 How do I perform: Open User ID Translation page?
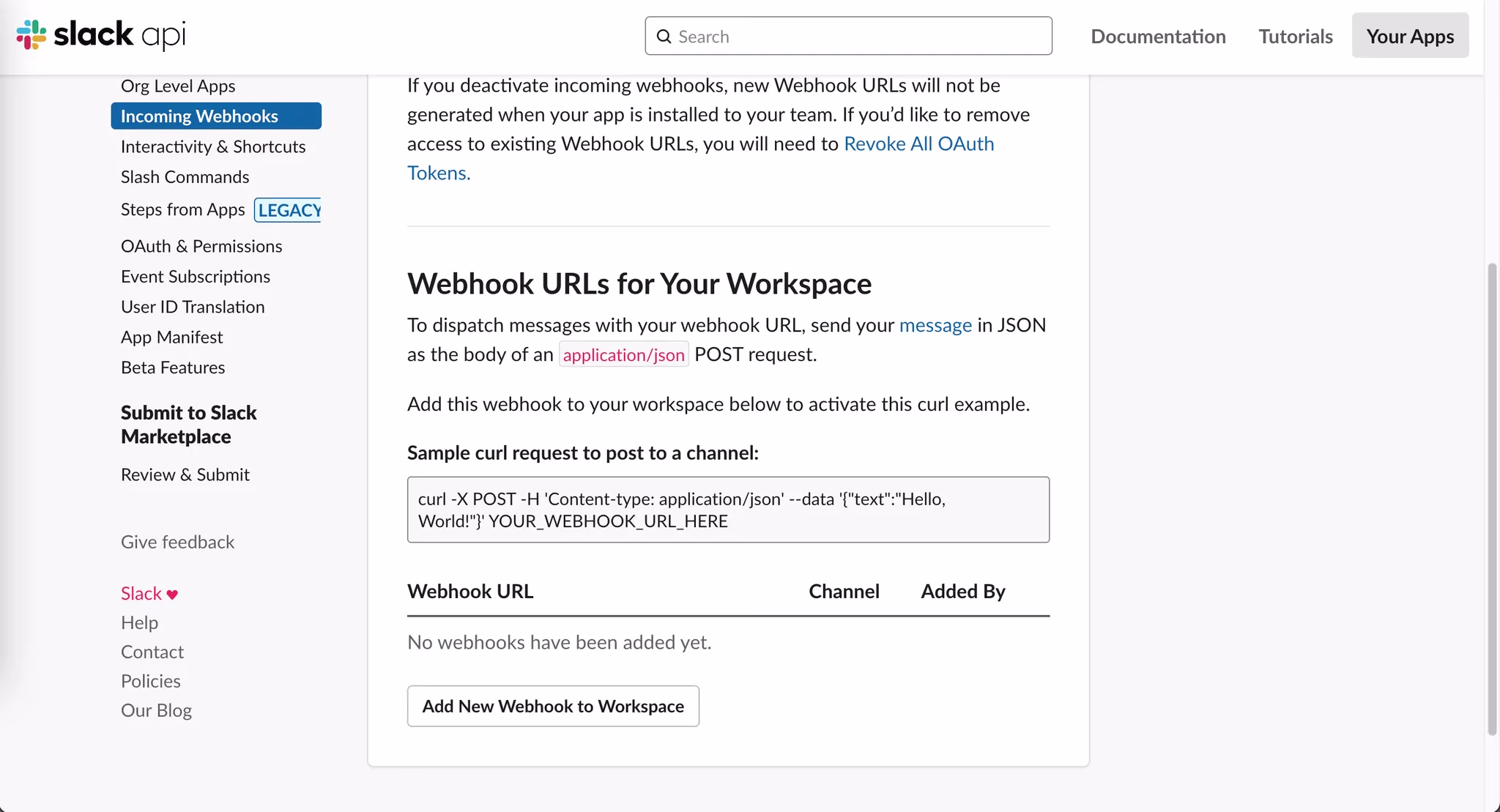(x=193, y=307)
